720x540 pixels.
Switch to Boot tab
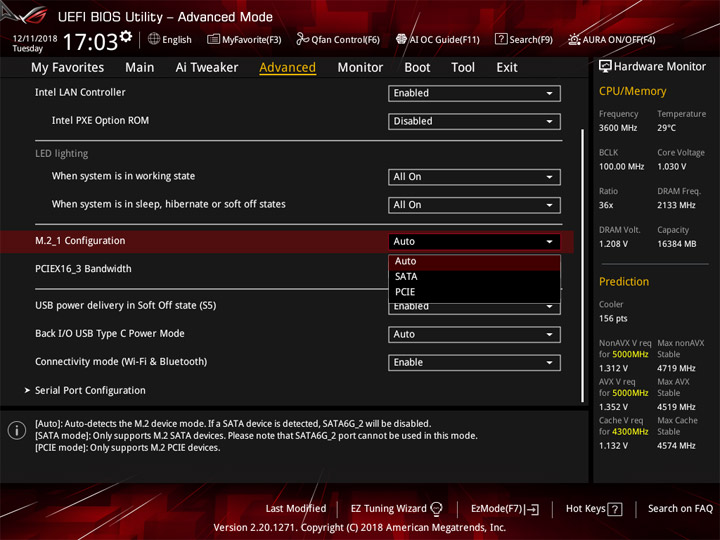point(417,68)
